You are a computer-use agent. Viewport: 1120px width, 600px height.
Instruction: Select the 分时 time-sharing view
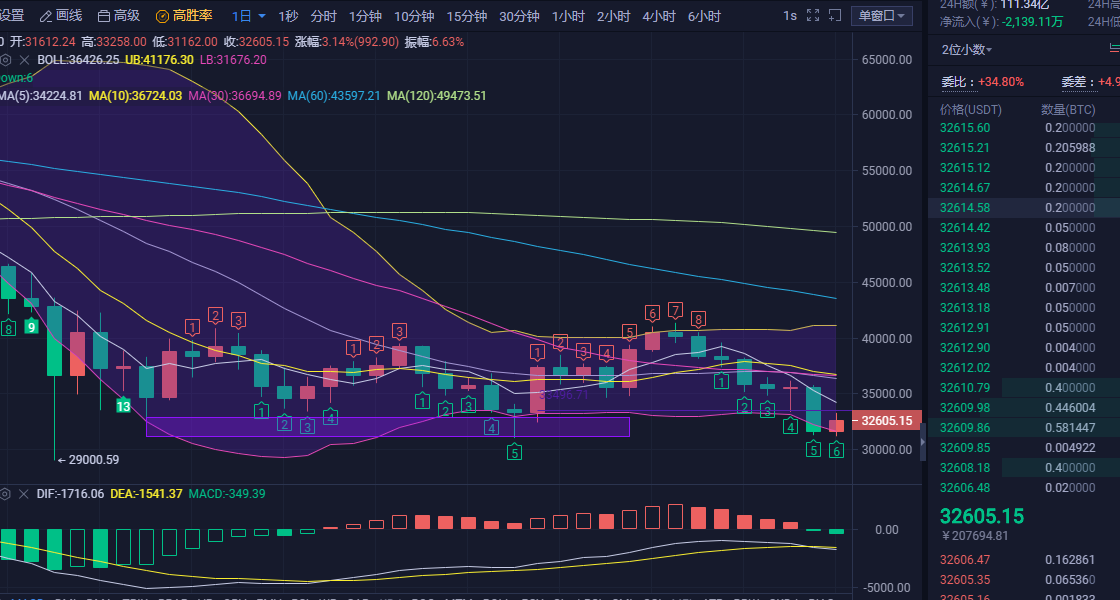click(x=323, y=16)
